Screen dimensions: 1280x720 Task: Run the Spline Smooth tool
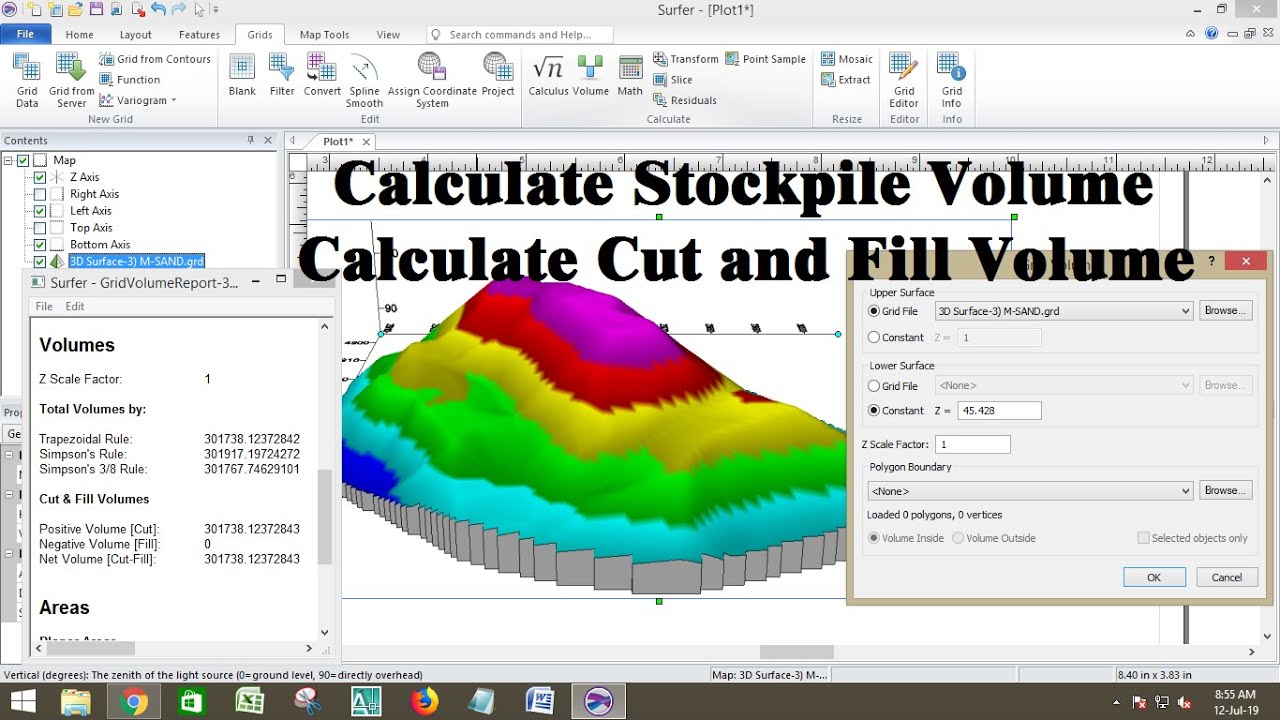coord(364,80)
